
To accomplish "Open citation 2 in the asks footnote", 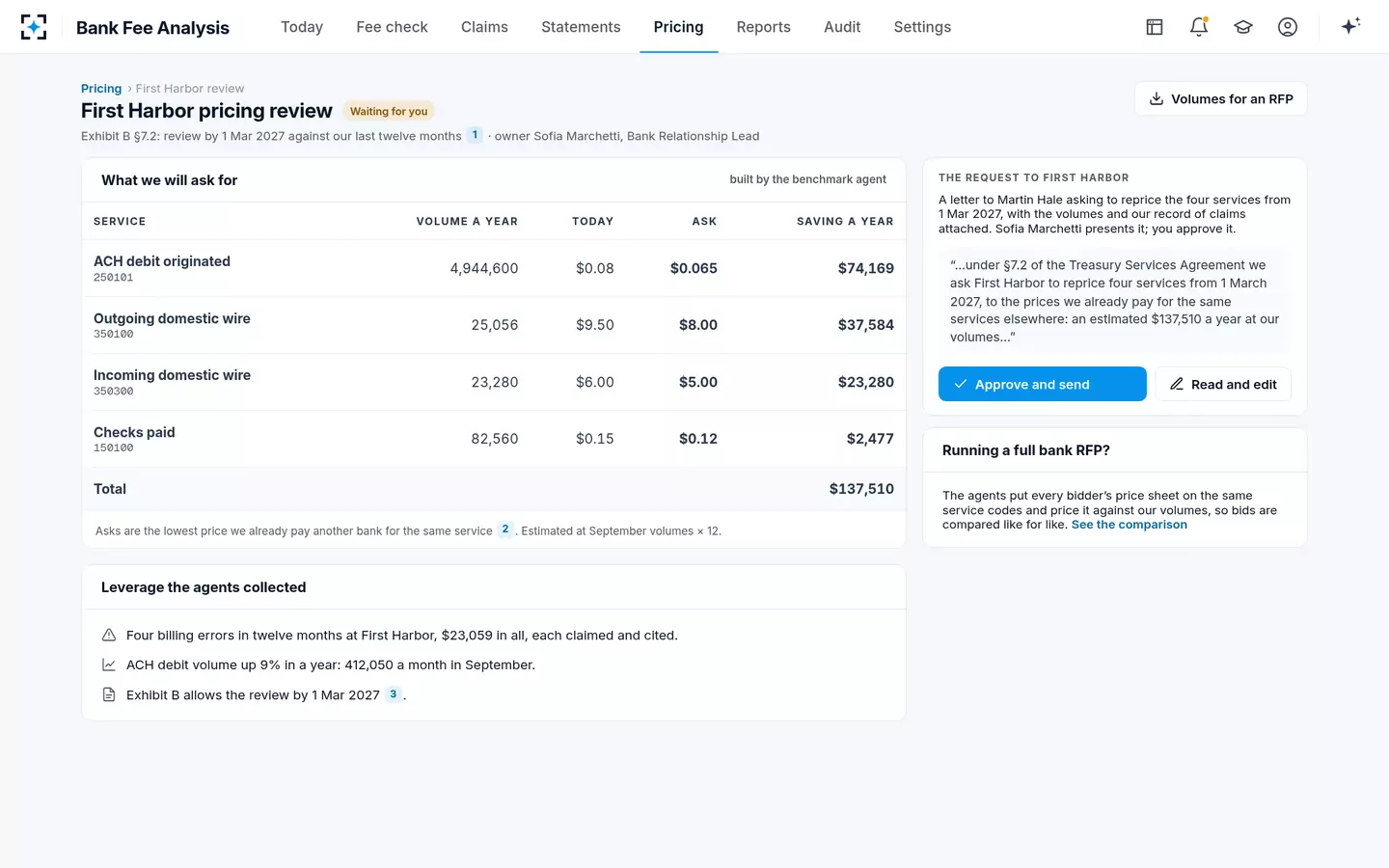I will click(505, 529).
